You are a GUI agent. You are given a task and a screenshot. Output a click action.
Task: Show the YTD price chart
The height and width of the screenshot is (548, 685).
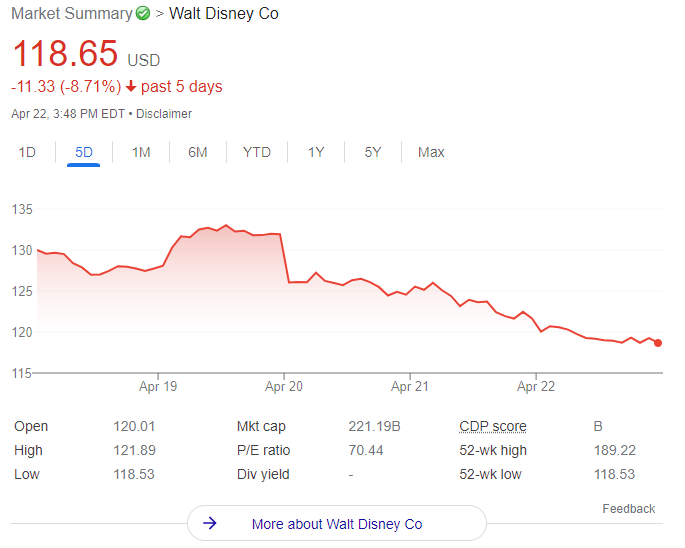point(257,152)
